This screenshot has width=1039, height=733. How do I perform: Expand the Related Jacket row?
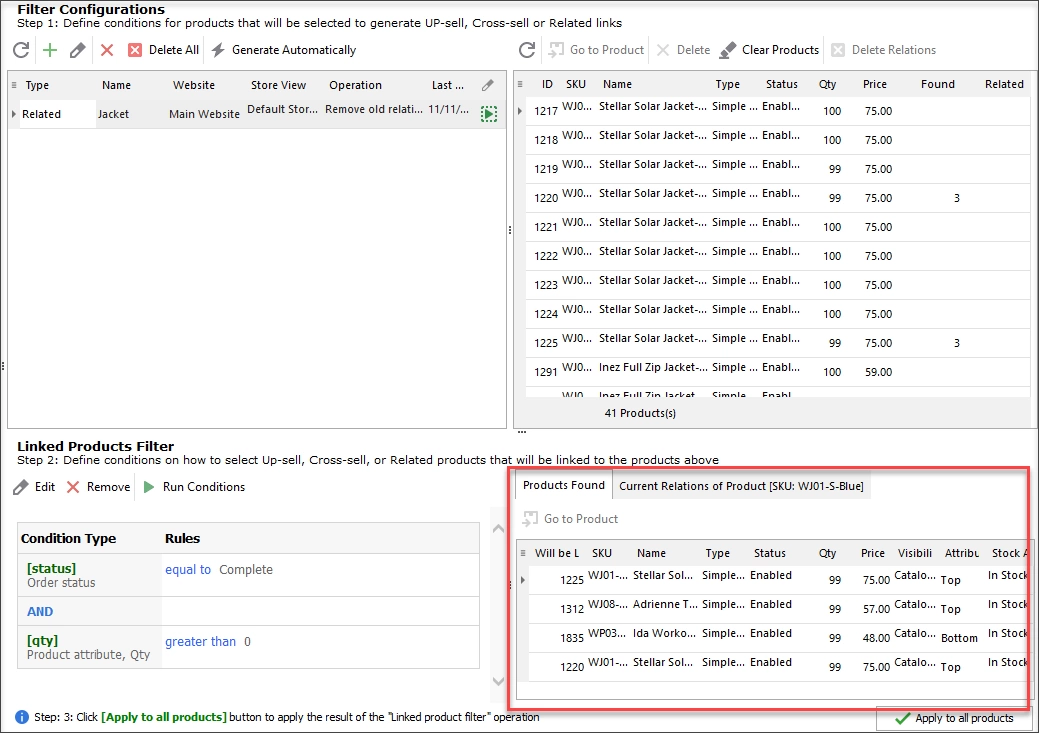click(x=13, y=114)
